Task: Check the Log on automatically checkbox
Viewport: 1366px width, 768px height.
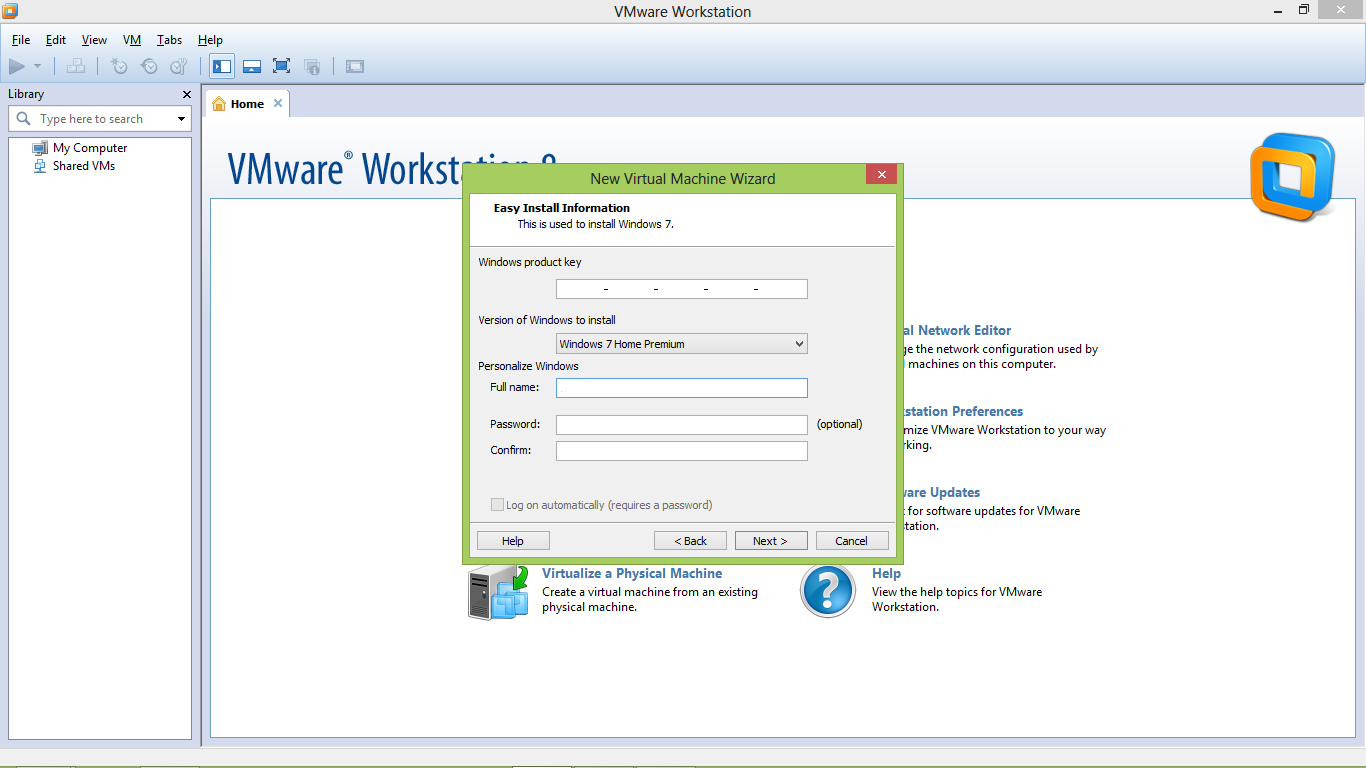Action: coord(497,505)
